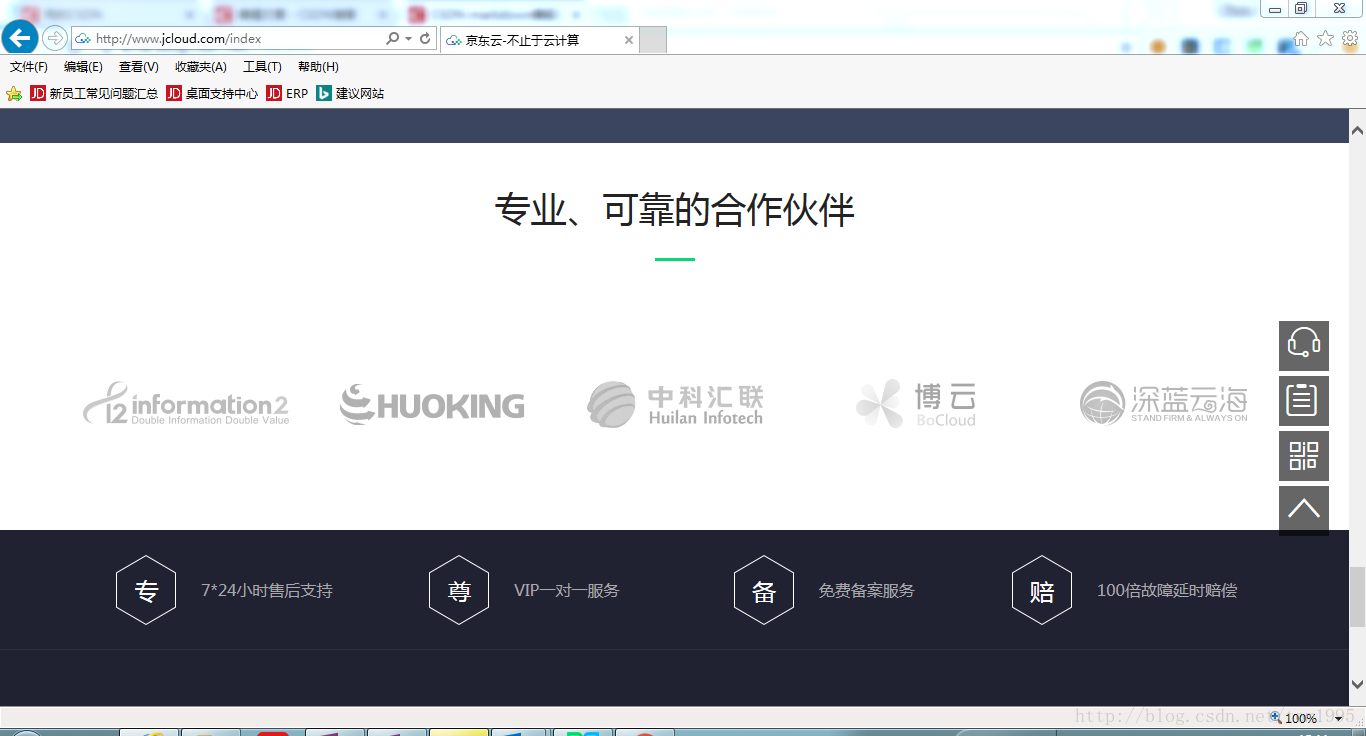The image size is (1366, 736).
Task: Open the 帮助(H) menu
Action: [318, 67]
